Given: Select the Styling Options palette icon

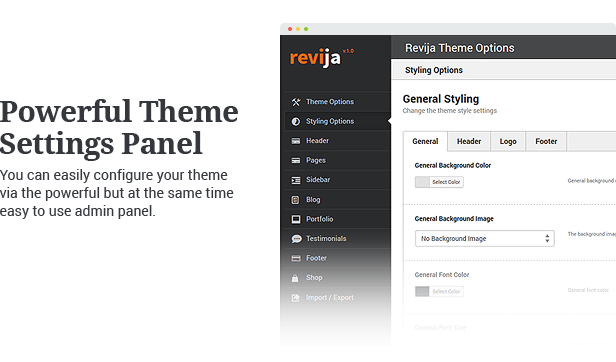Looking at the screenshot, I should 296,121.
